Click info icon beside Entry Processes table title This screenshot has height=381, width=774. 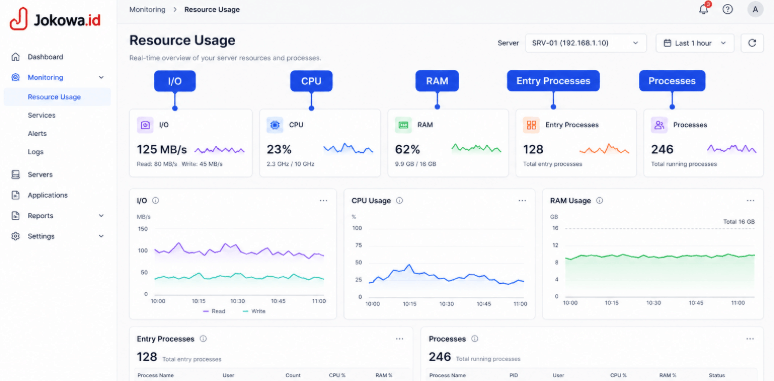(203, 339)
